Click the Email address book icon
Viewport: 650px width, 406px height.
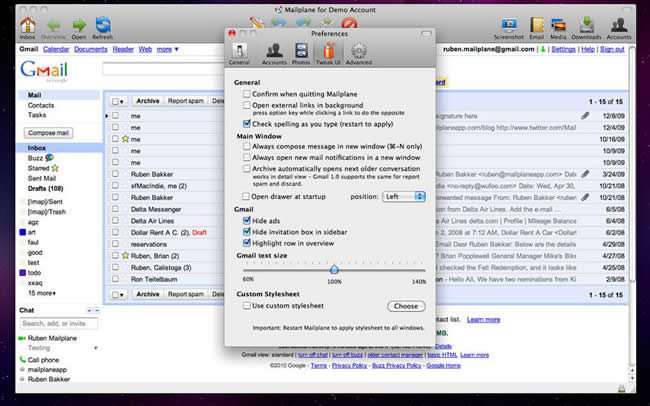click(536, 25)
